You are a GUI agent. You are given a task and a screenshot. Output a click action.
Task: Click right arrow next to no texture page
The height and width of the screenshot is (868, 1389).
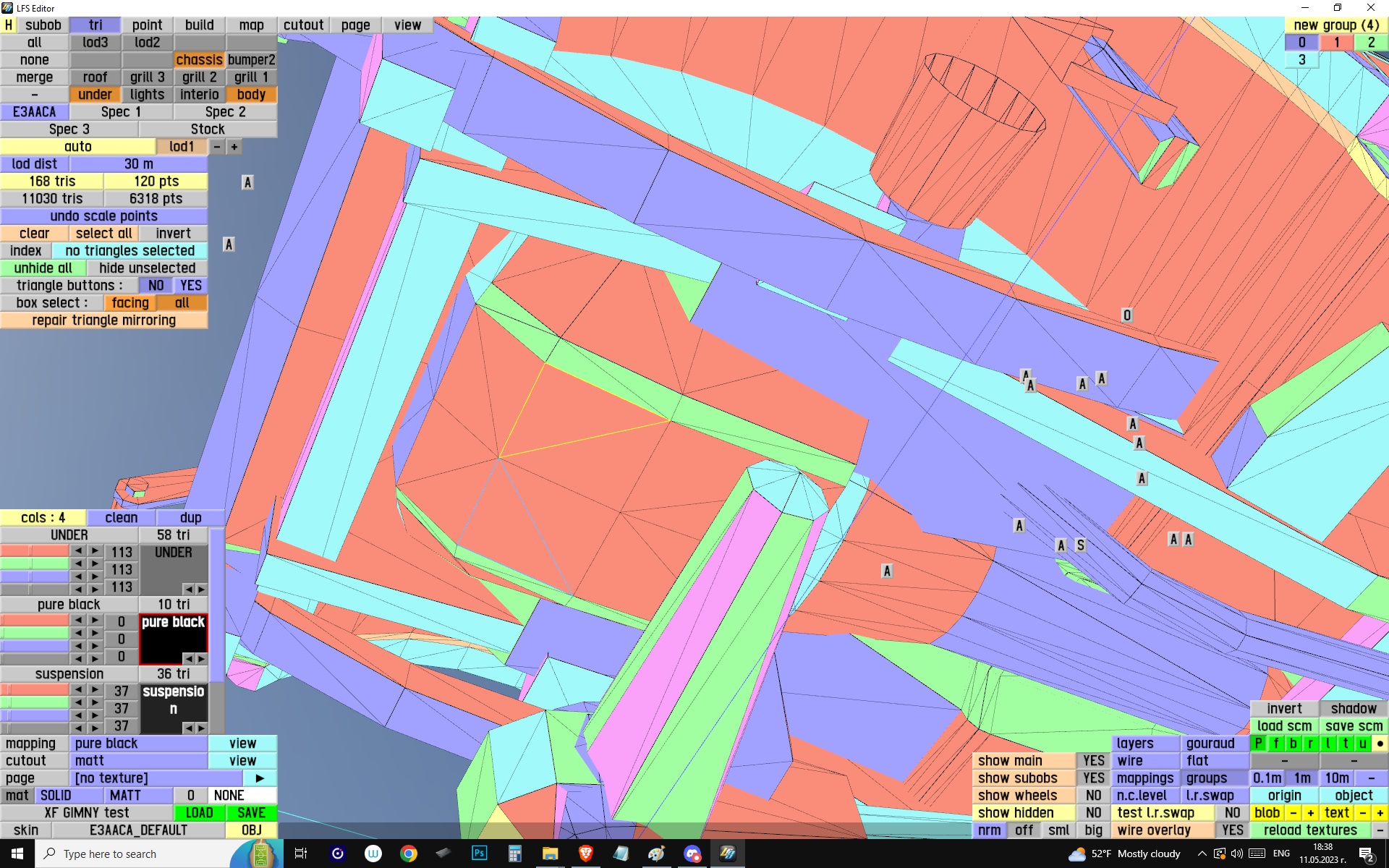coord(260,778)
